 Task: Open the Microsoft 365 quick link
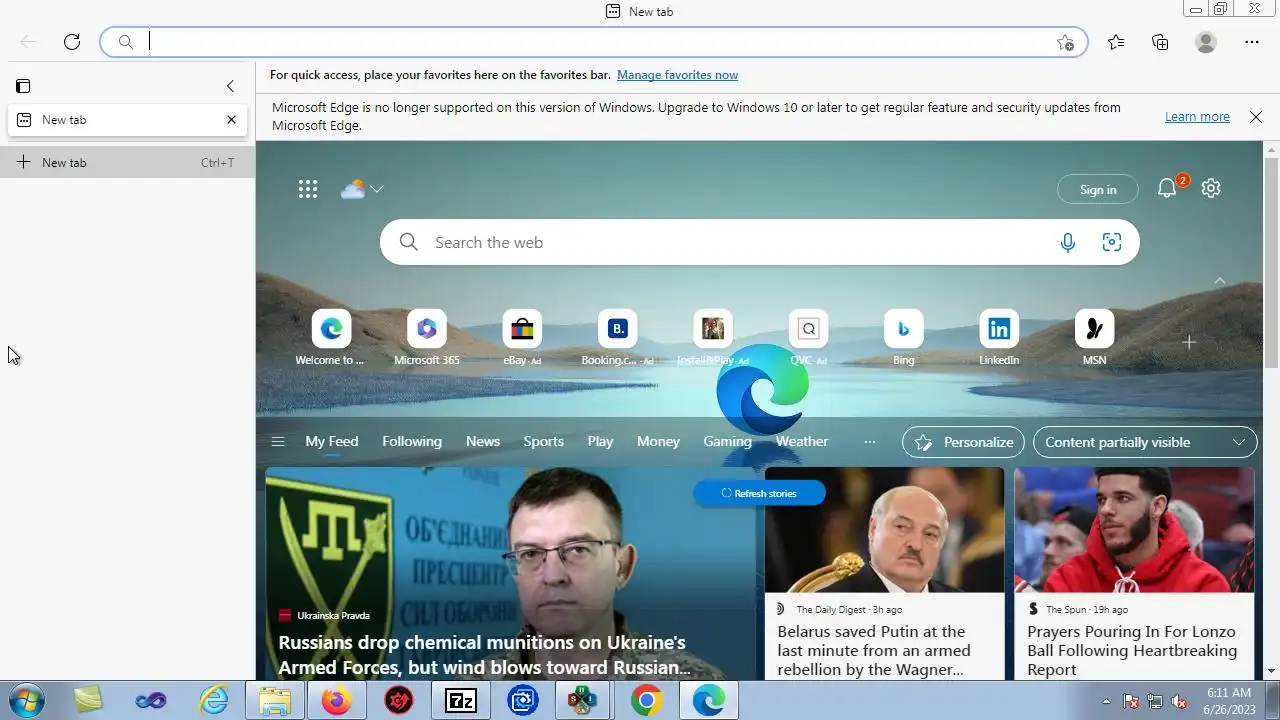click(x=427, y=339)
